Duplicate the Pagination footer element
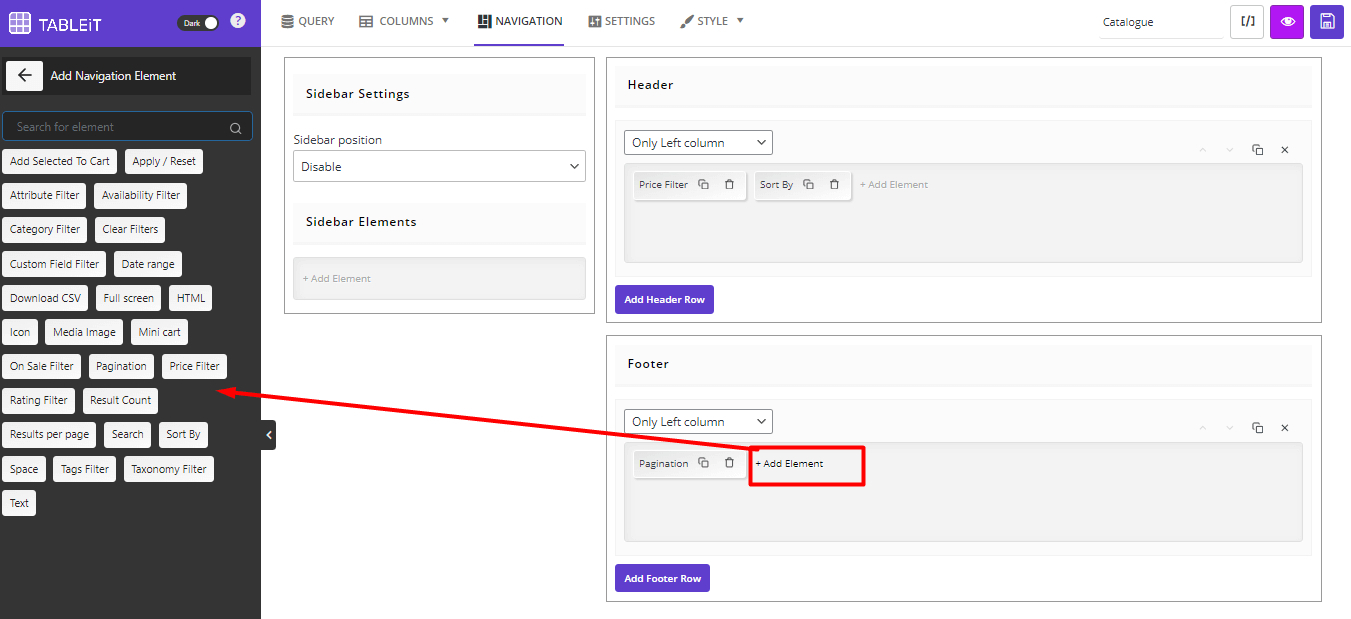Screen dimensions: 1351x619 coord(703,463)
